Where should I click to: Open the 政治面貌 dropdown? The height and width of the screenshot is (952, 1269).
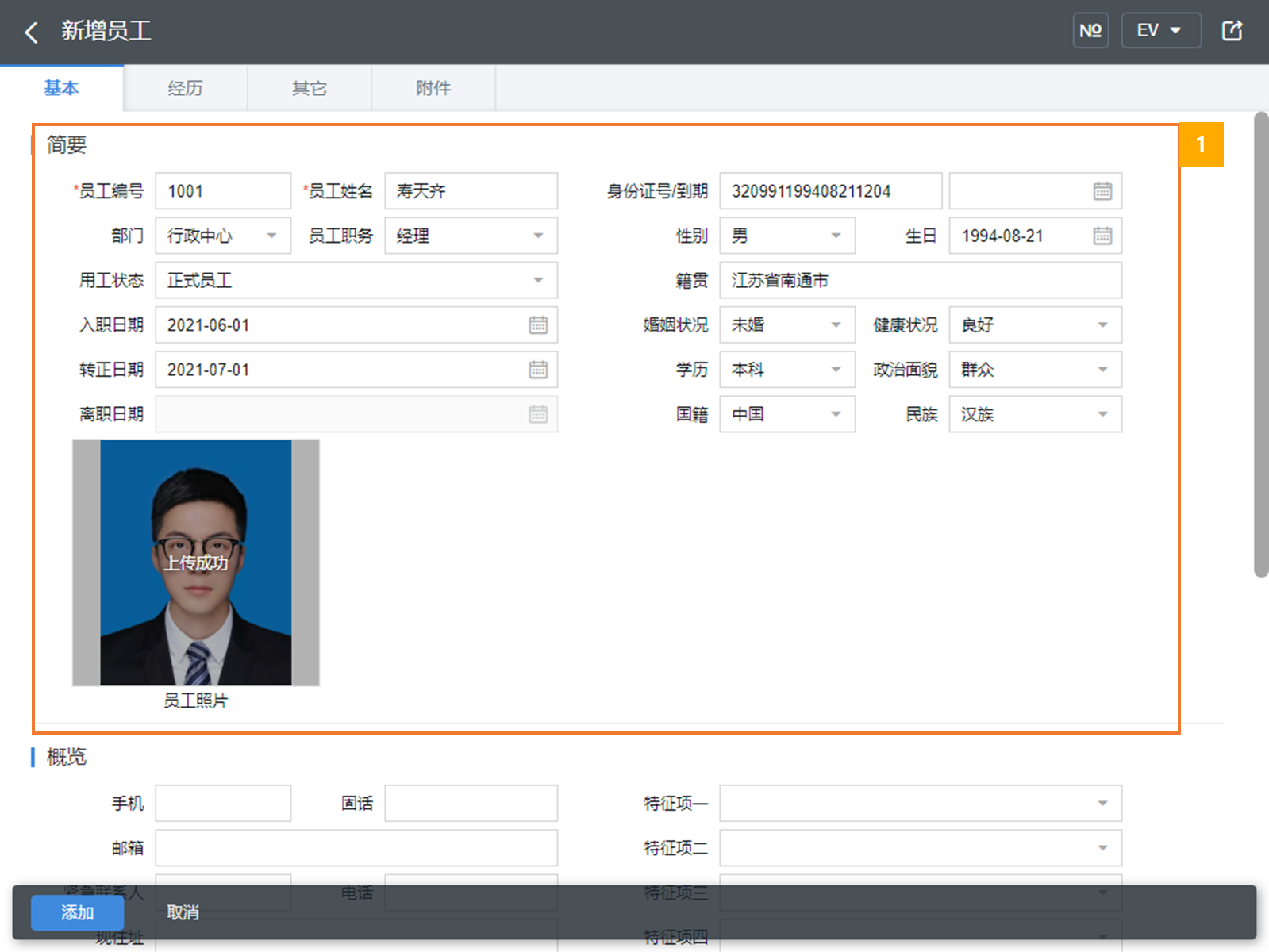point(1036,370)
